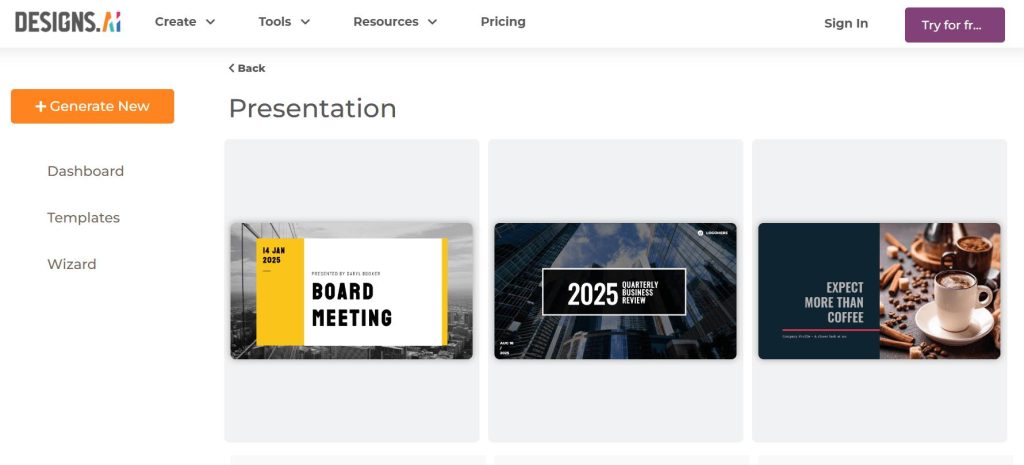Expand the Tools dropdown menu
The height and width of the screenshot is (465, 1024).
pos(284,22)
